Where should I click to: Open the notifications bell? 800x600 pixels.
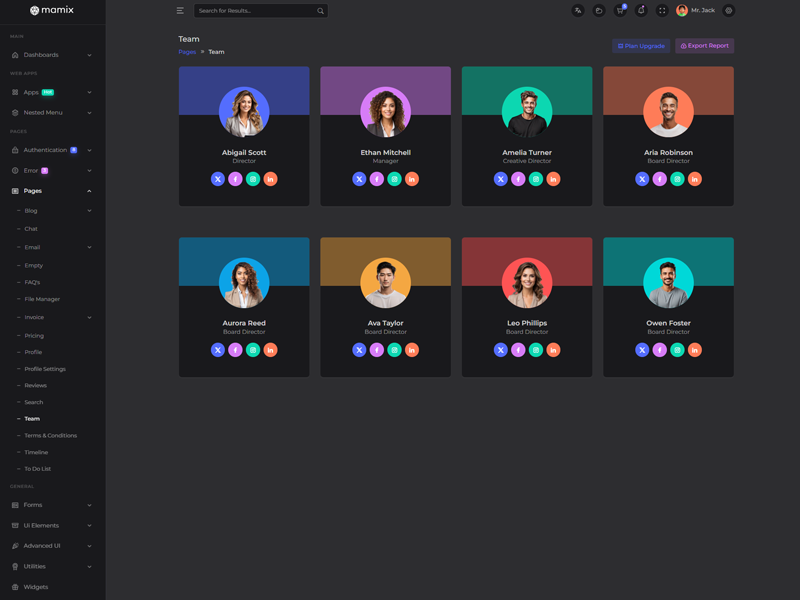(x=641, y=11)
